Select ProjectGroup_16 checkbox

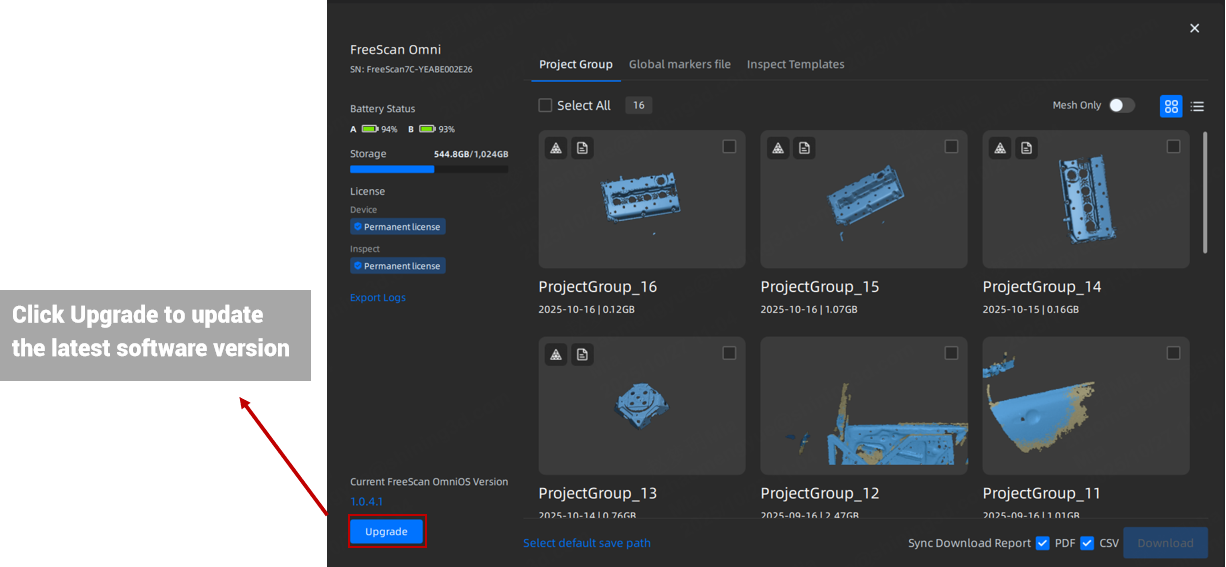click(729, 147)
